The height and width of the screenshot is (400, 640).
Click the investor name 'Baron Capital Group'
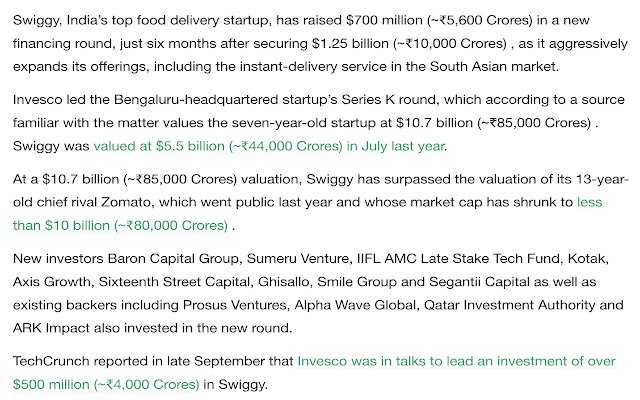[173, 259]
